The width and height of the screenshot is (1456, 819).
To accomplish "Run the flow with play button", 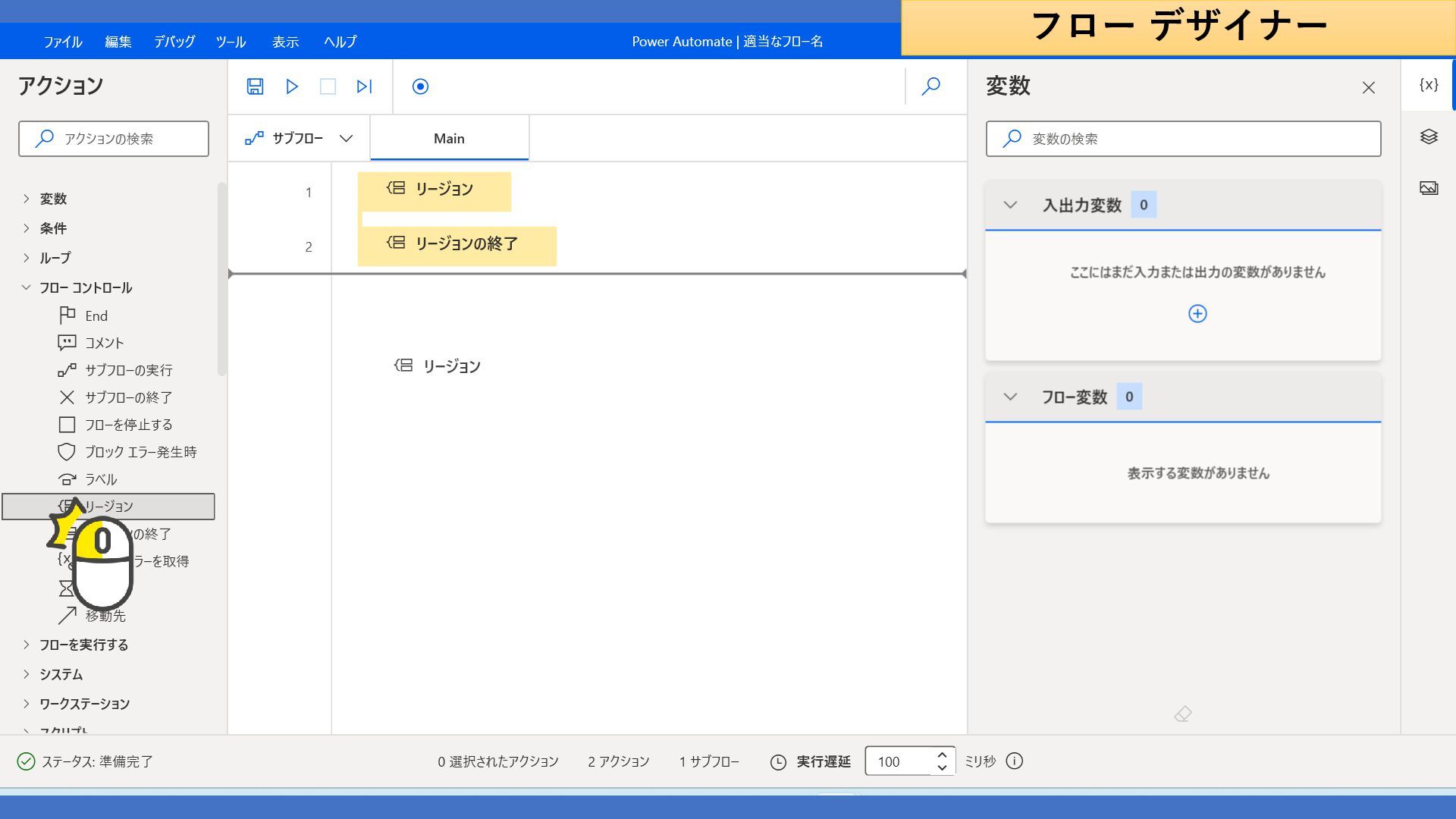I will [x=292, y=86].
